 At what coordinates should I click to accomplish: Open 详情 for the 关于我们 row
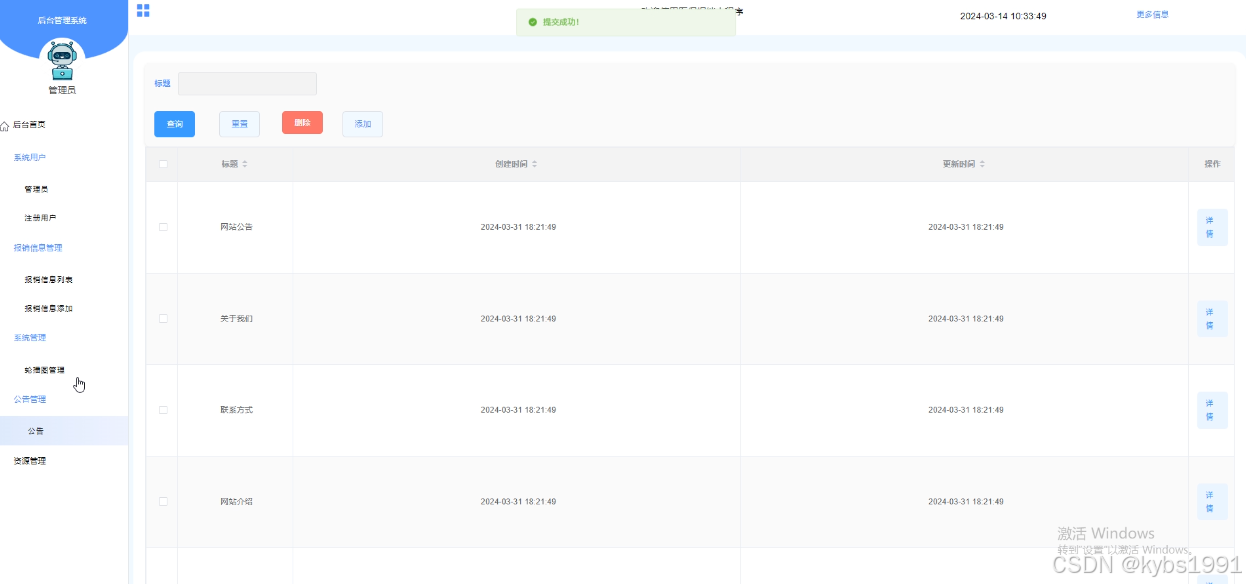(x=1212, y=318)
